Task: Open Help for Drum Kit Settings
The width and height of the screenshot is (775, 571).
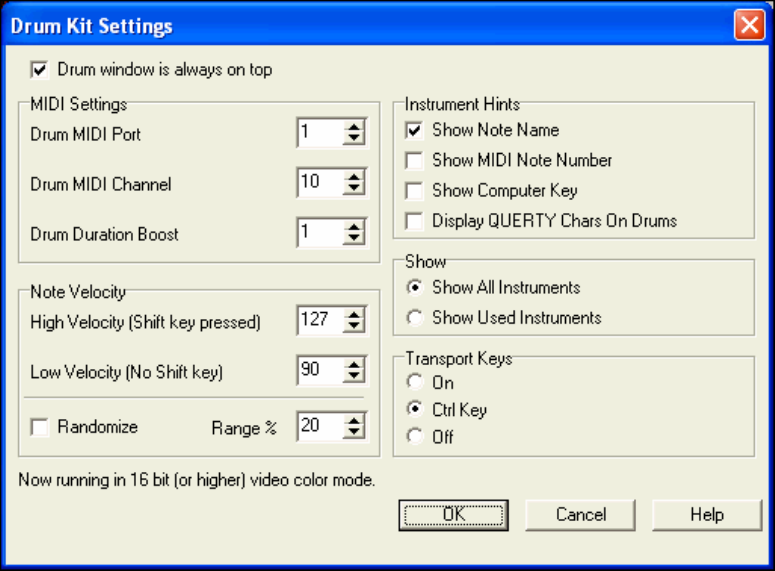Action: (707, 515)
